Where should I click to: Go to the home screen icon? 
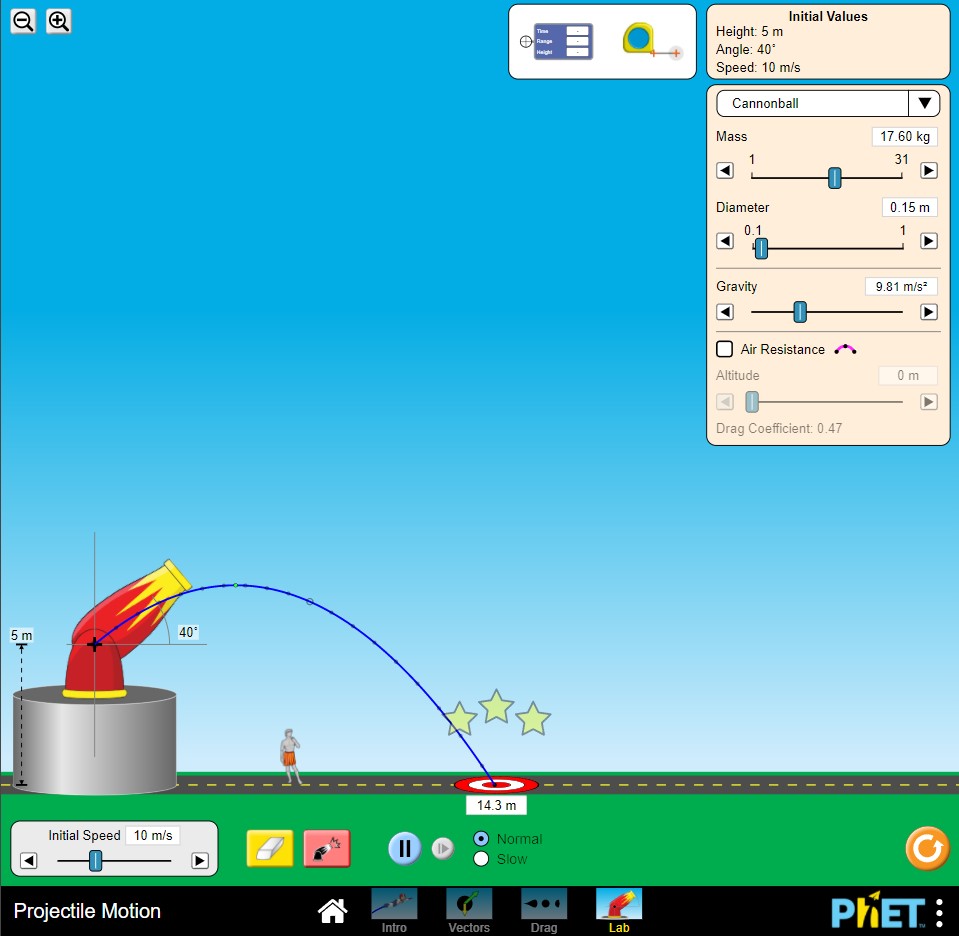click(x=332, y=911)
